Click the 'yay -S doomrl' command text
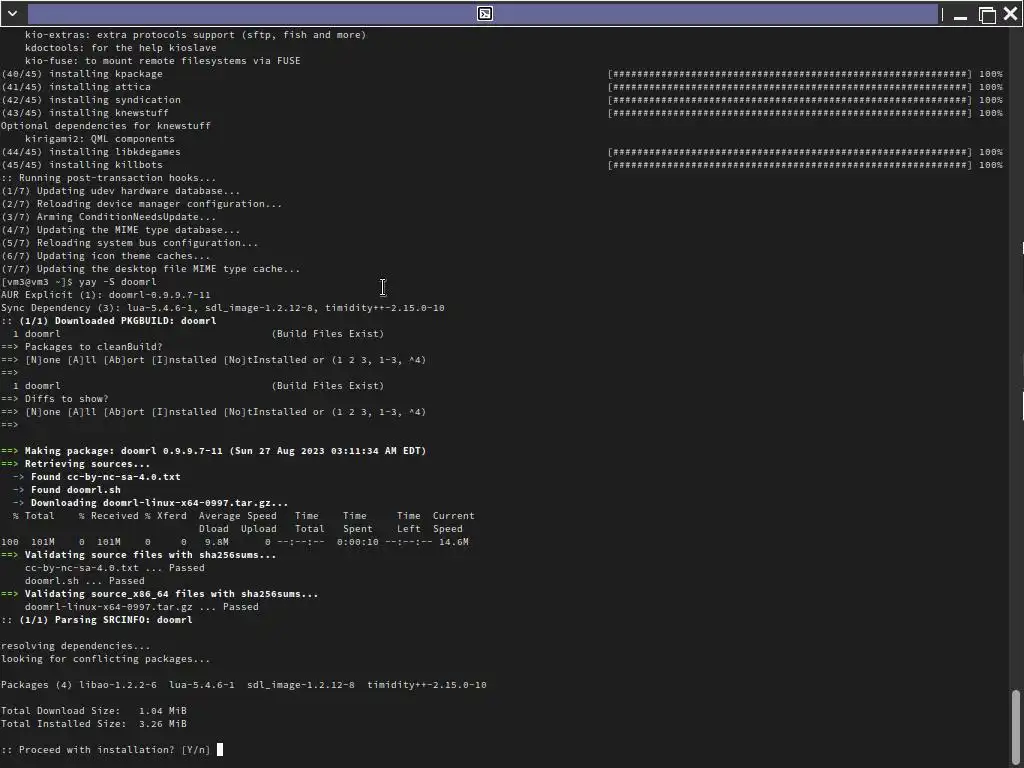The height and width of the screenshot is (768, 1024). click(118, 282)
